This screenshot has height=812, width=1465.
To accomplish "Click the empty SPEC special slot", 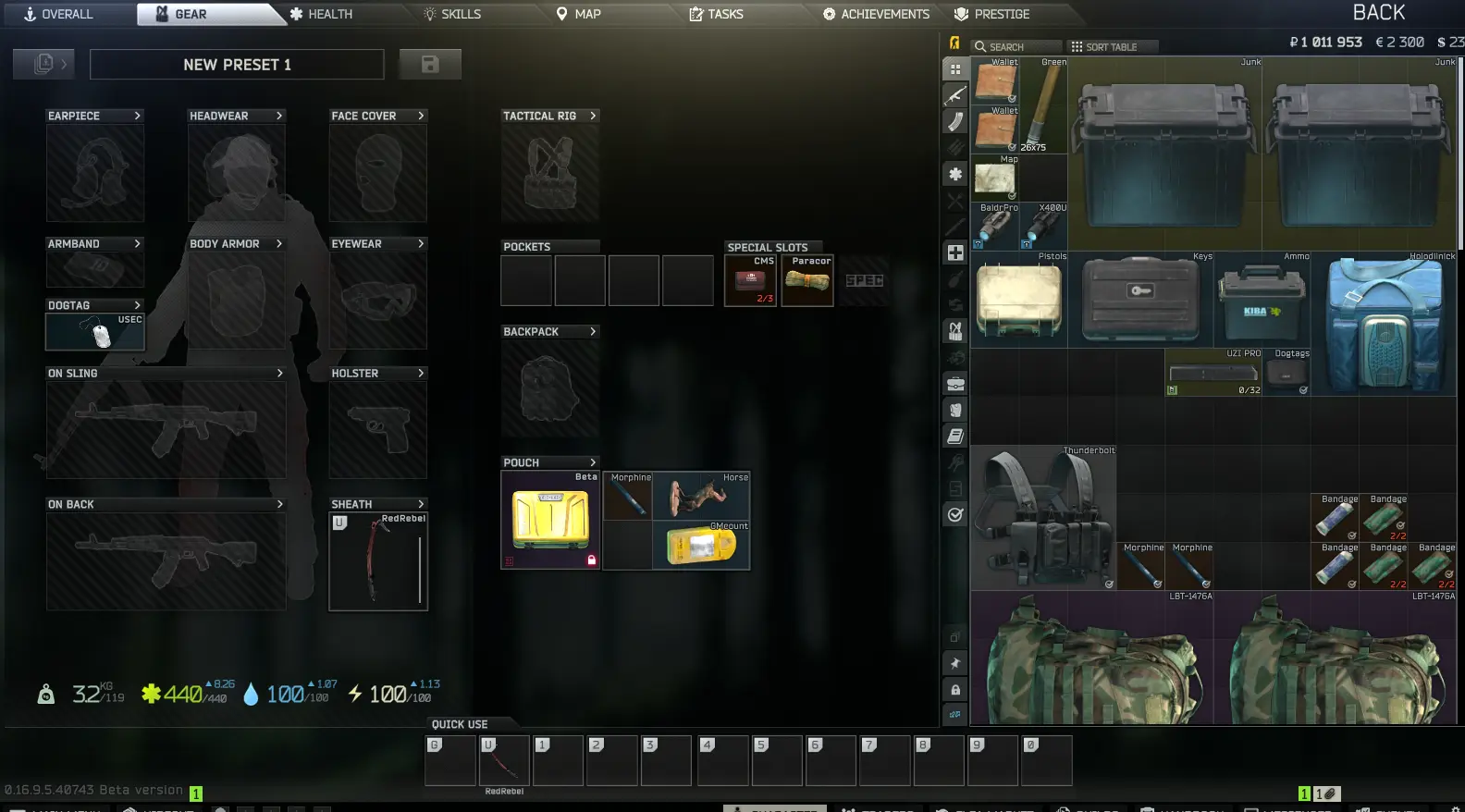I will (x=865, y=280).
